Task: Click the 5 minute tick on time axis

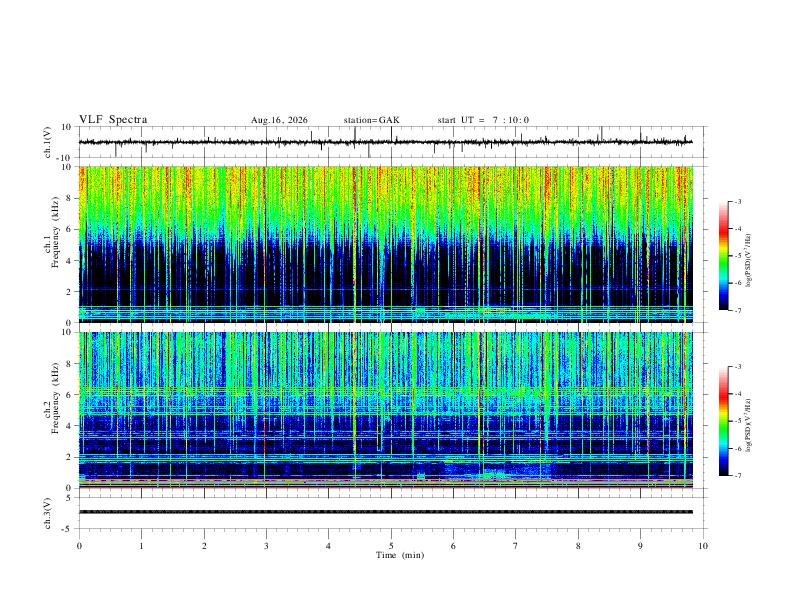Action: pyautogui.click(x=391, y=546)
